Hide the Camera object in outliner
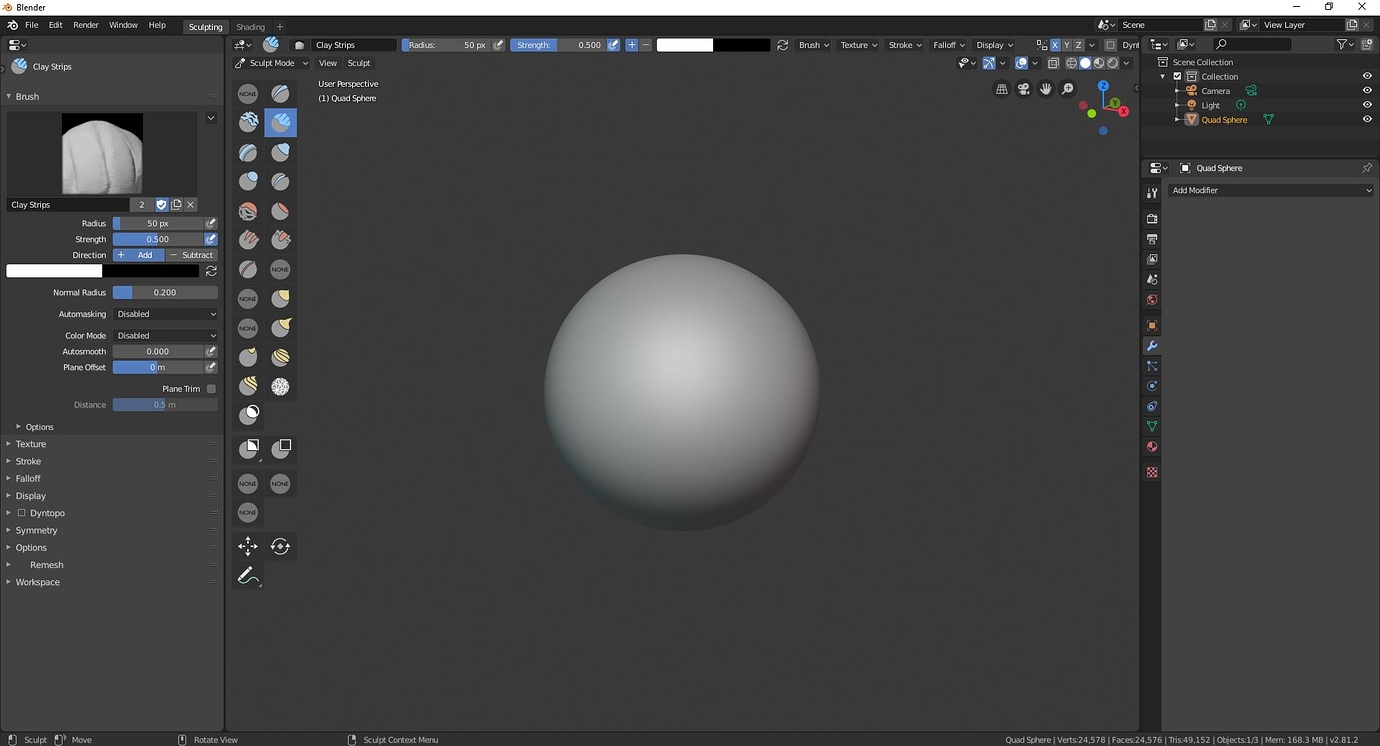The image size is (1380, 746). point(1367,91)
